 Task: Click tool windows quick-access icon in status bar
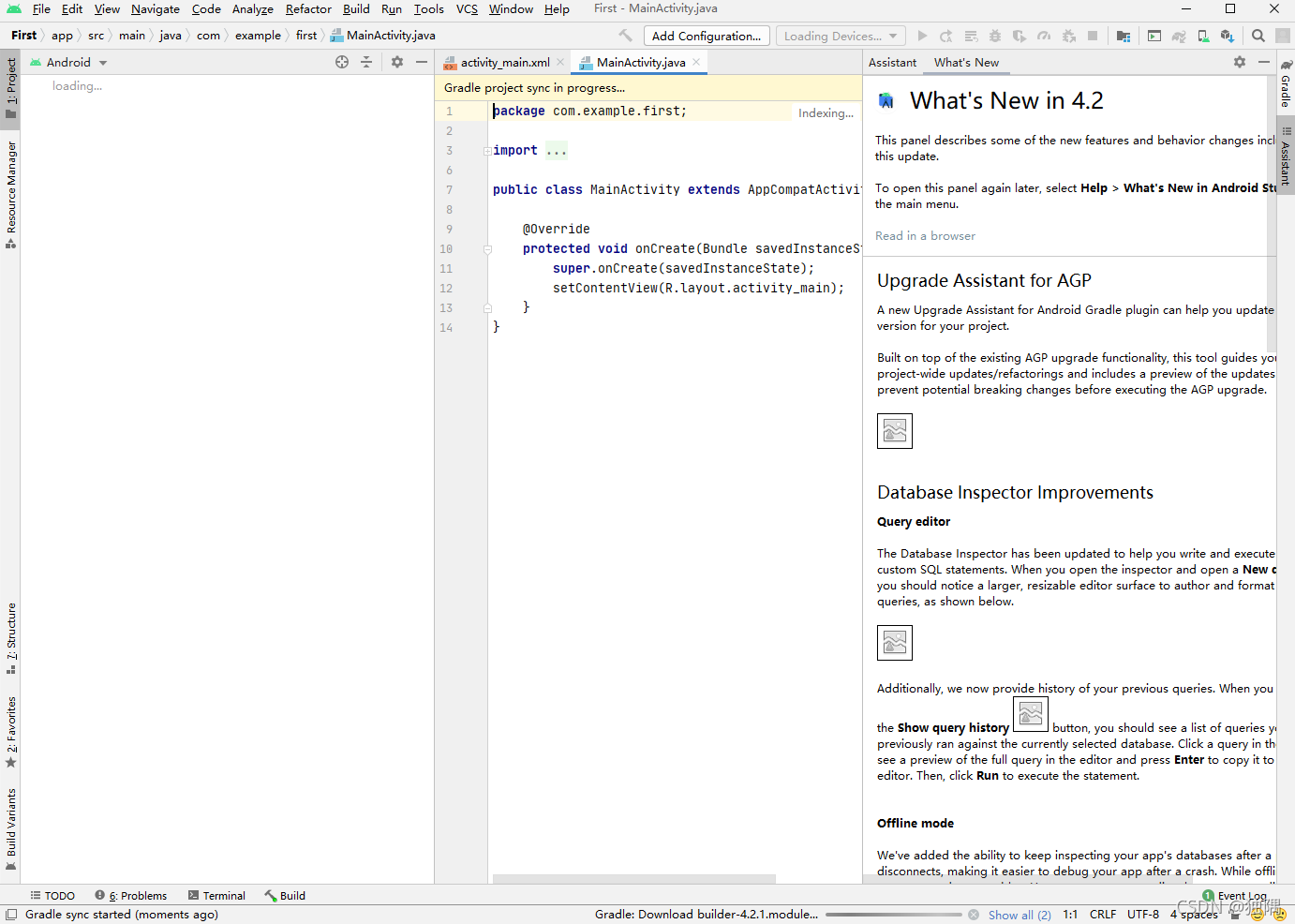[11, 915]
